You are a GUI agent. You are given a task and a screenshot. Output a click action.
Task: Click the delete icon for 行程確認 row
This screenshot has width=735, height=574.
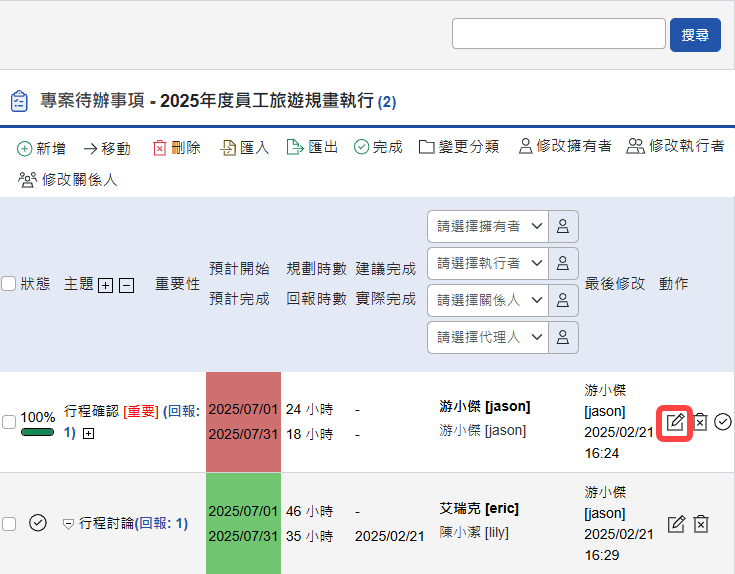pyautogui.click(x=700, y=422)
